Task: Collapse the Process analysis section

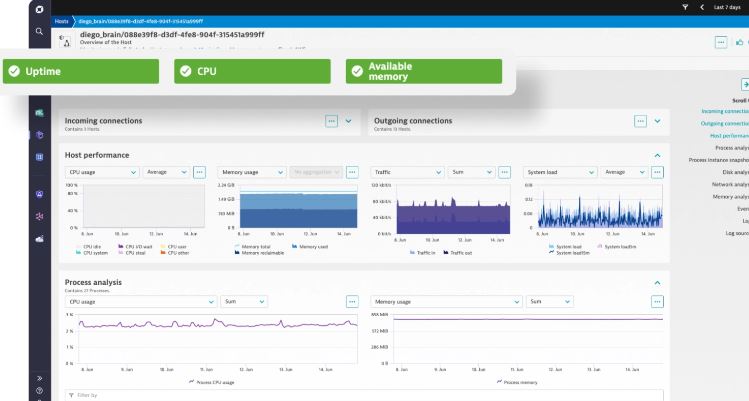Action: click(658, 283)
